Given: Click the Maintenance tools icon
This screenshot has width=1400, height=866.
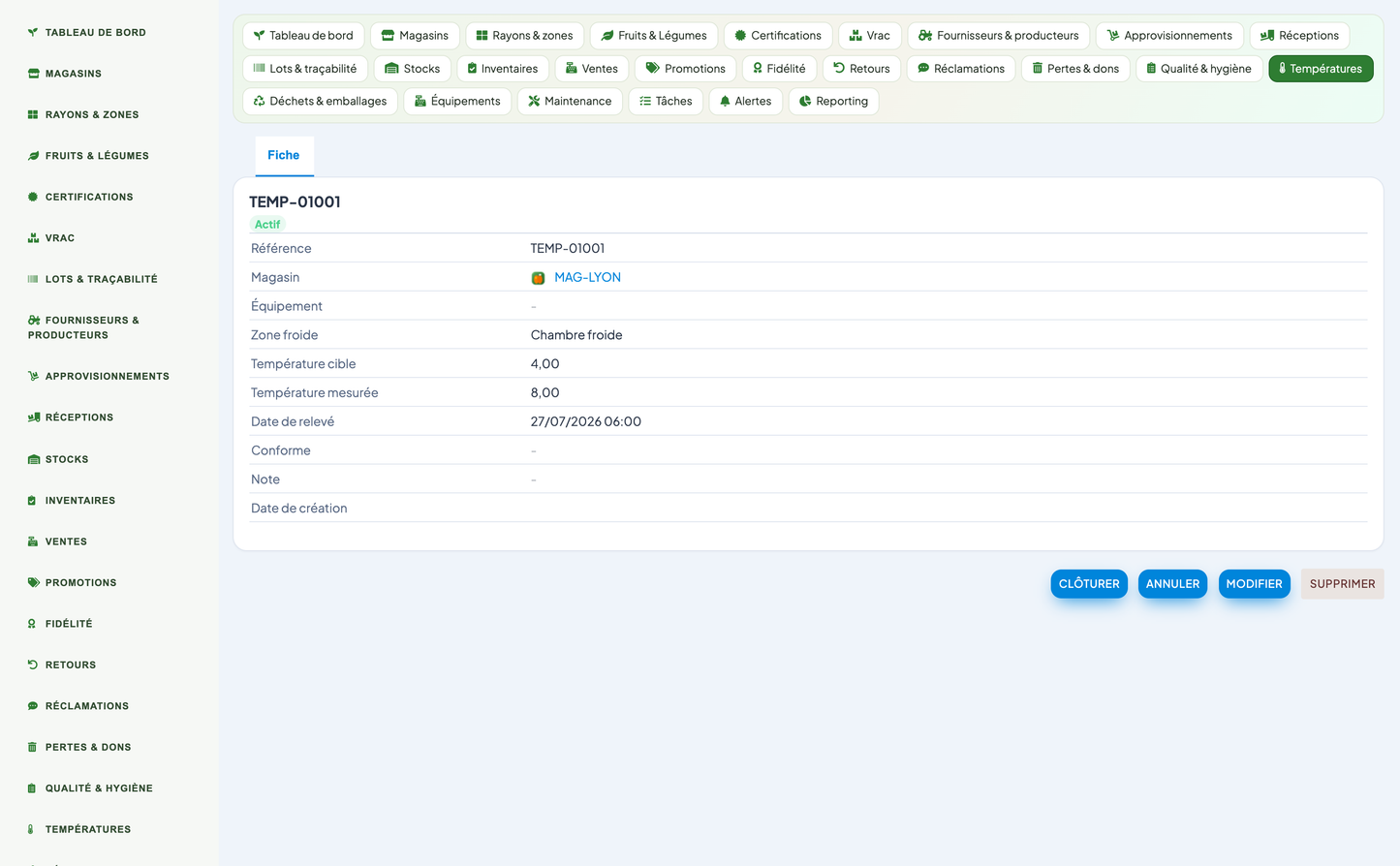Looking at the screenshot, I should tap(534, 102).
